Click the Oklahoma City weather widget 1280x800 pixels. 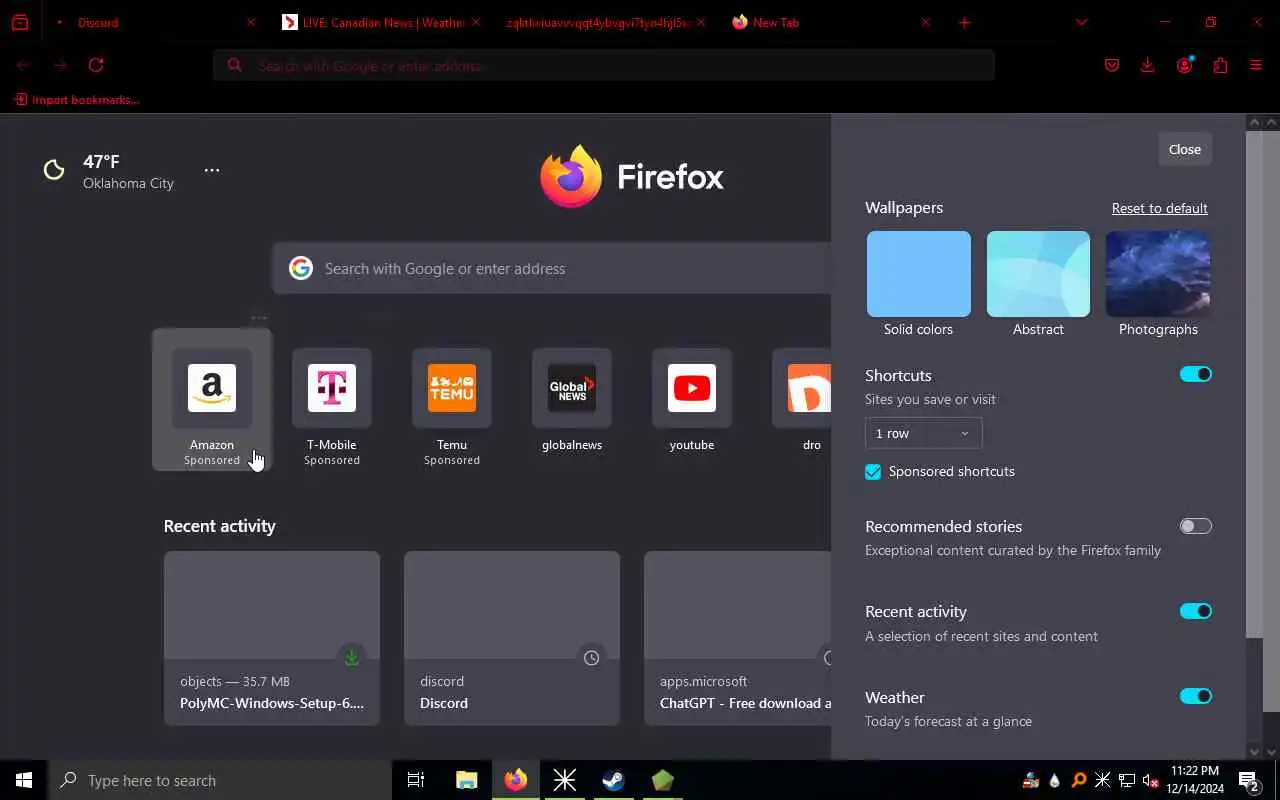(110, 171)
